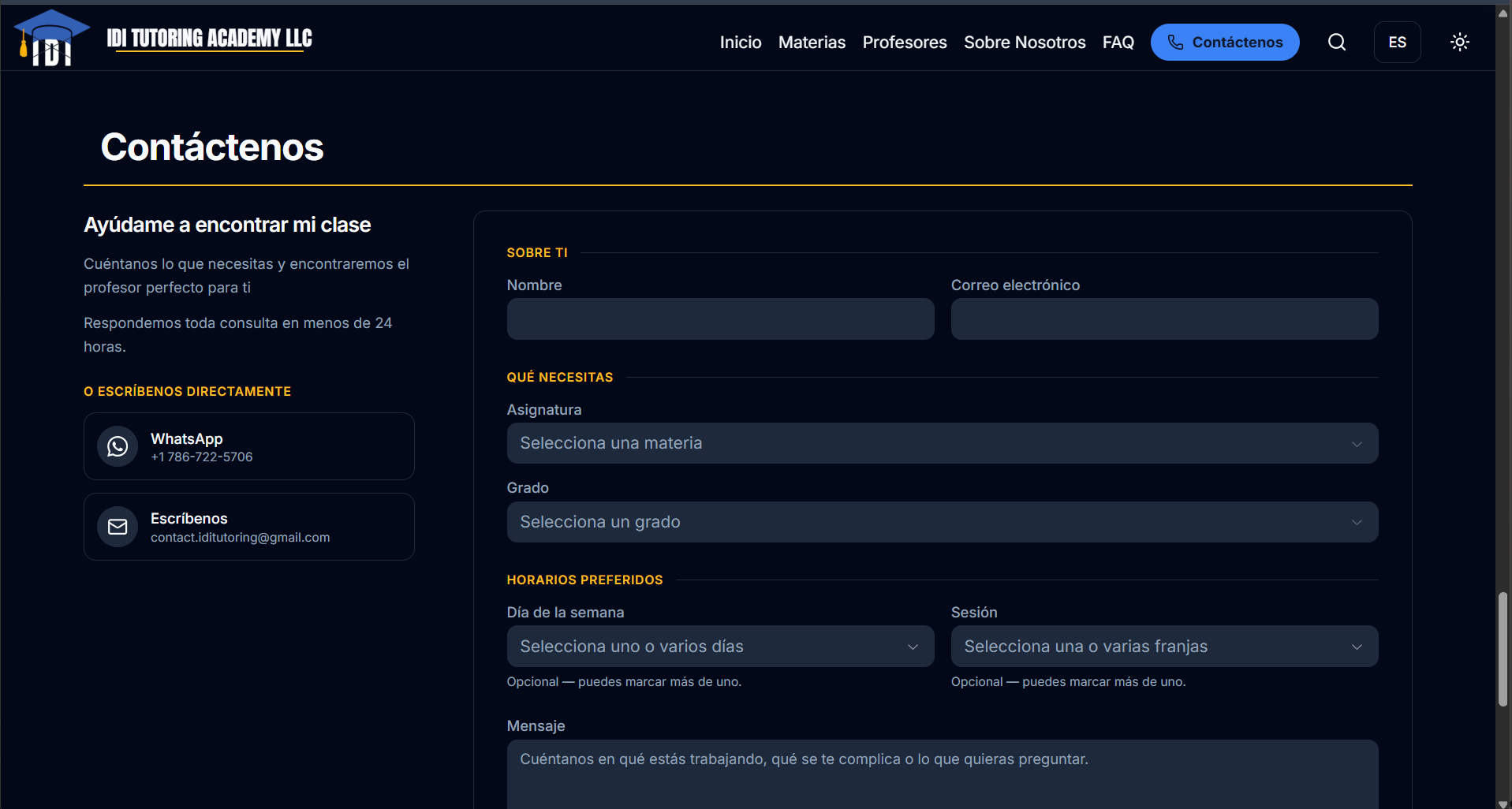Click into the Mensaje text area
Screen dimensions: 1512x809
point(943,774)
